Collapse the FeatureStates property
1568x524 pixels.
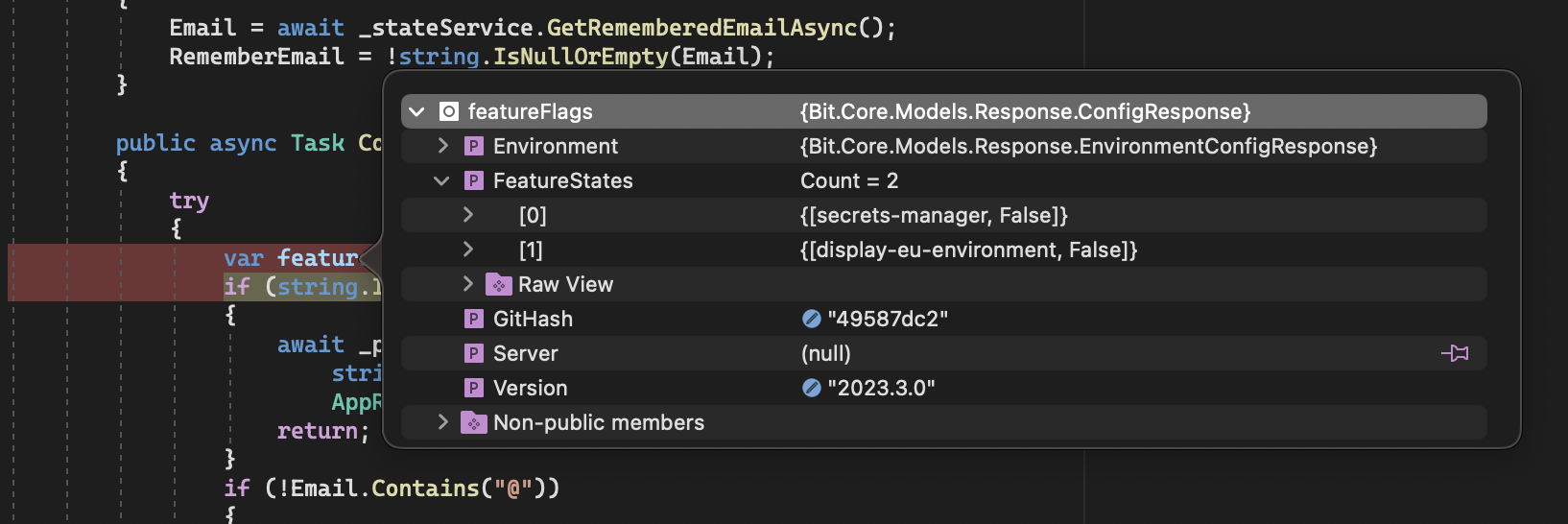[x=442, y=180]
